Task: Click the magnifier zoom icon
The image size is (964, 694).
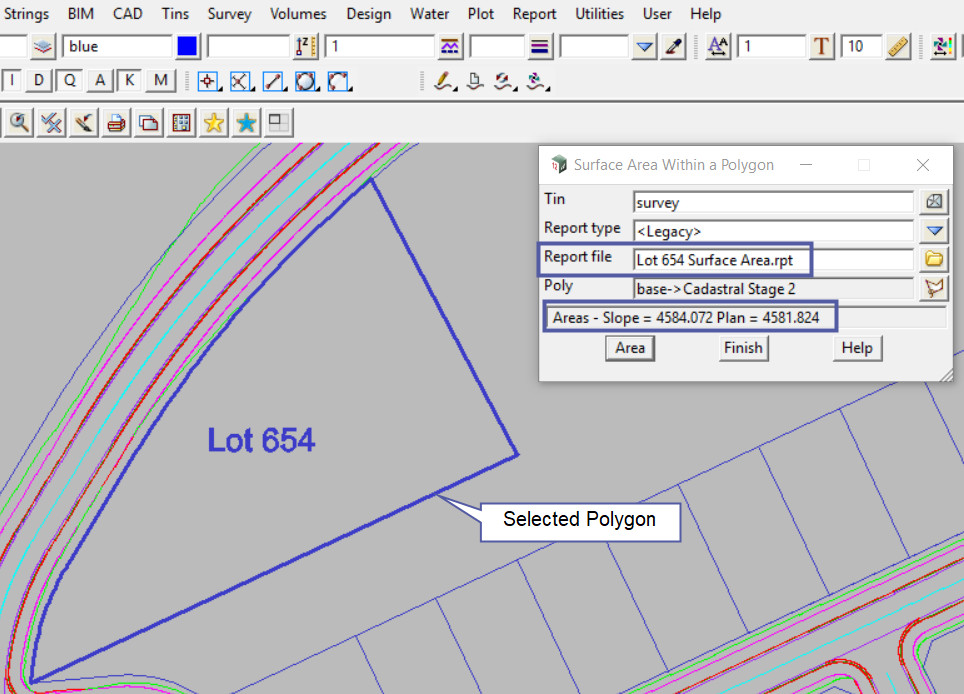Action: (x=19, y=123)
